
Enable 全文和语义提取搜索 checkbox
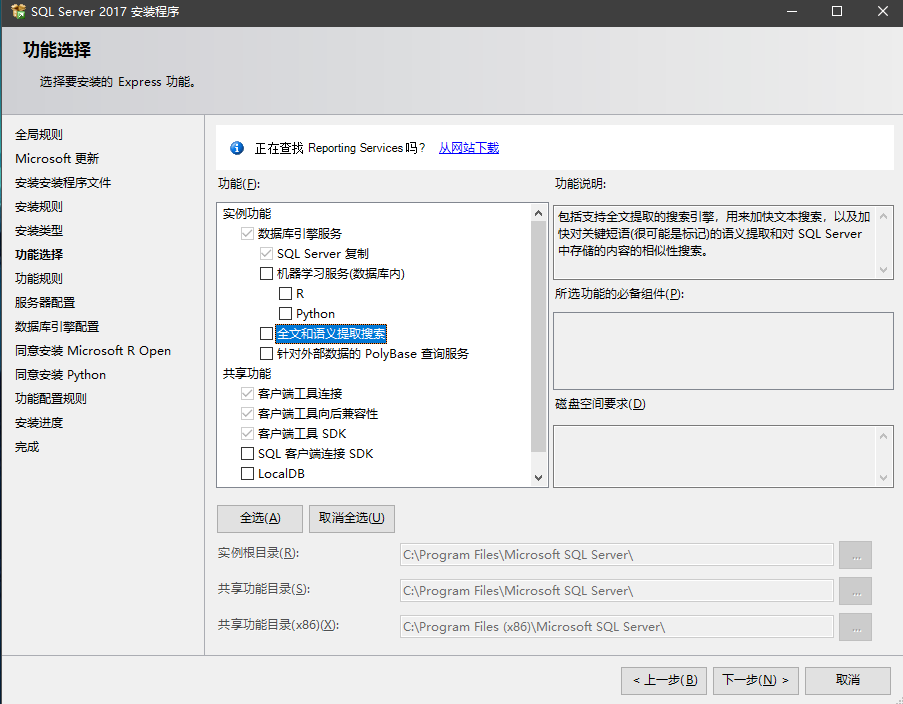[x=266, y=334]
